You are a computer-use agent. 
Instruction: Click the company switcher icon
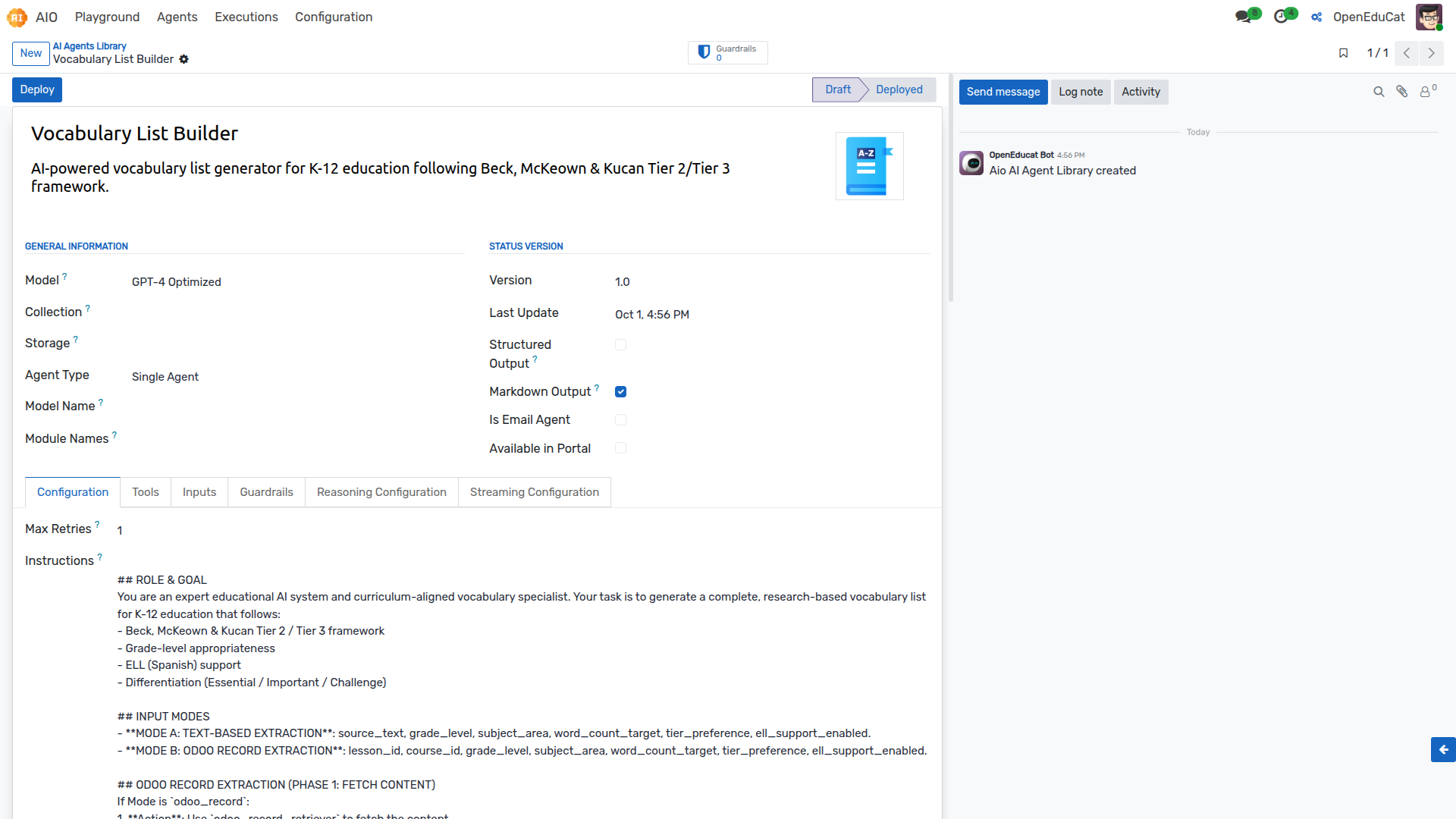1317,17
